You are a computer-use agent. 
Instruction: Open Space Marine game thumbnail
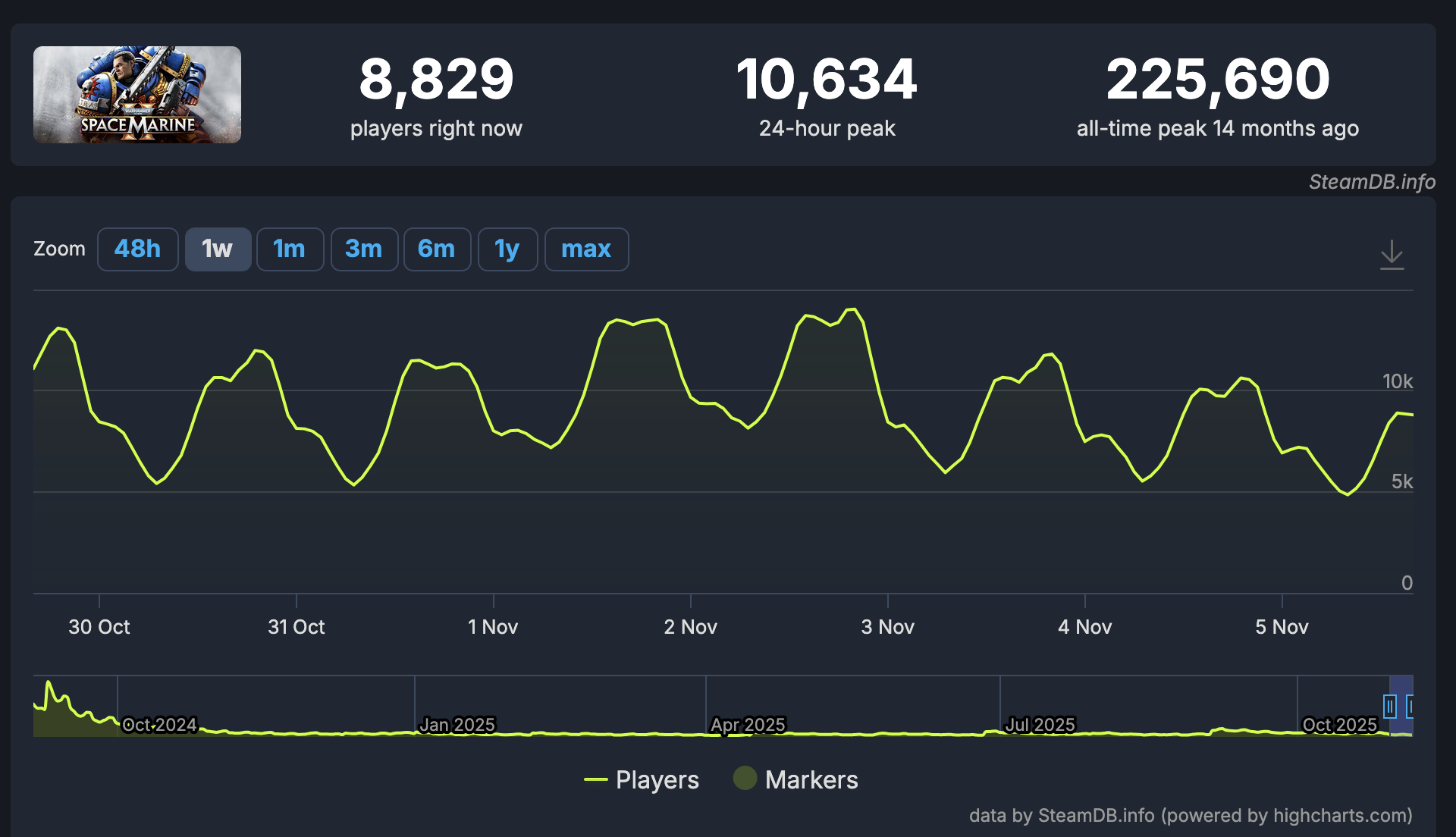(137, 95)
